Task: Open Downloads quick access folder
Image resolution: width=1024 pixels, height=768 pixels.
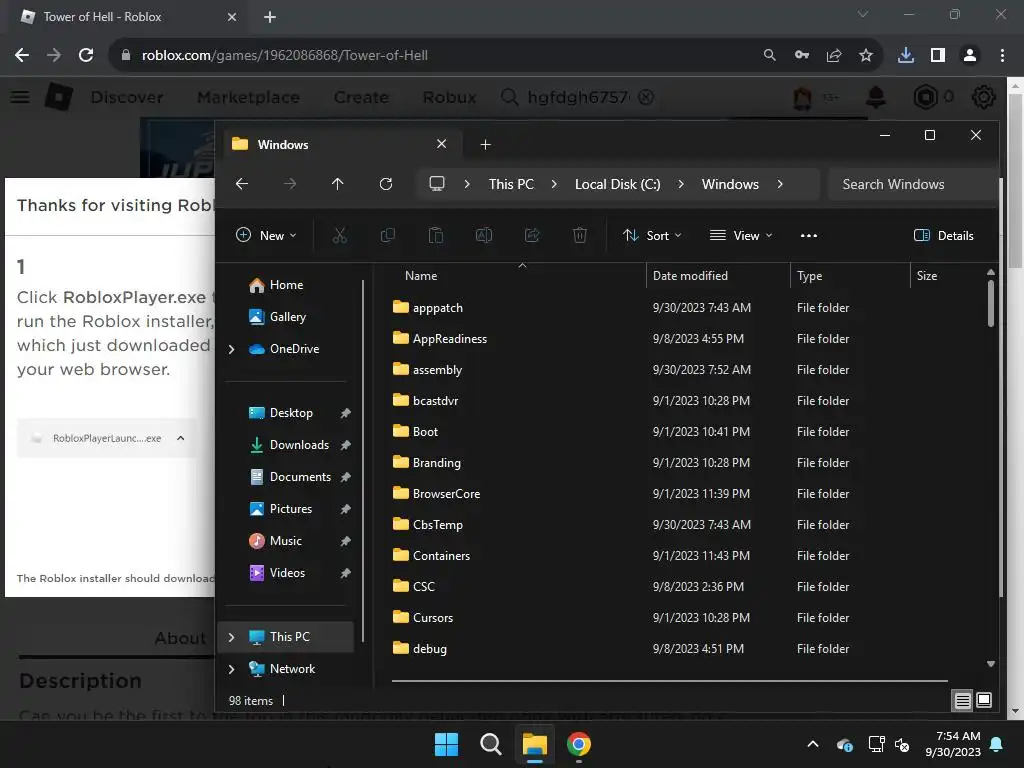Action: coord(289,445)
